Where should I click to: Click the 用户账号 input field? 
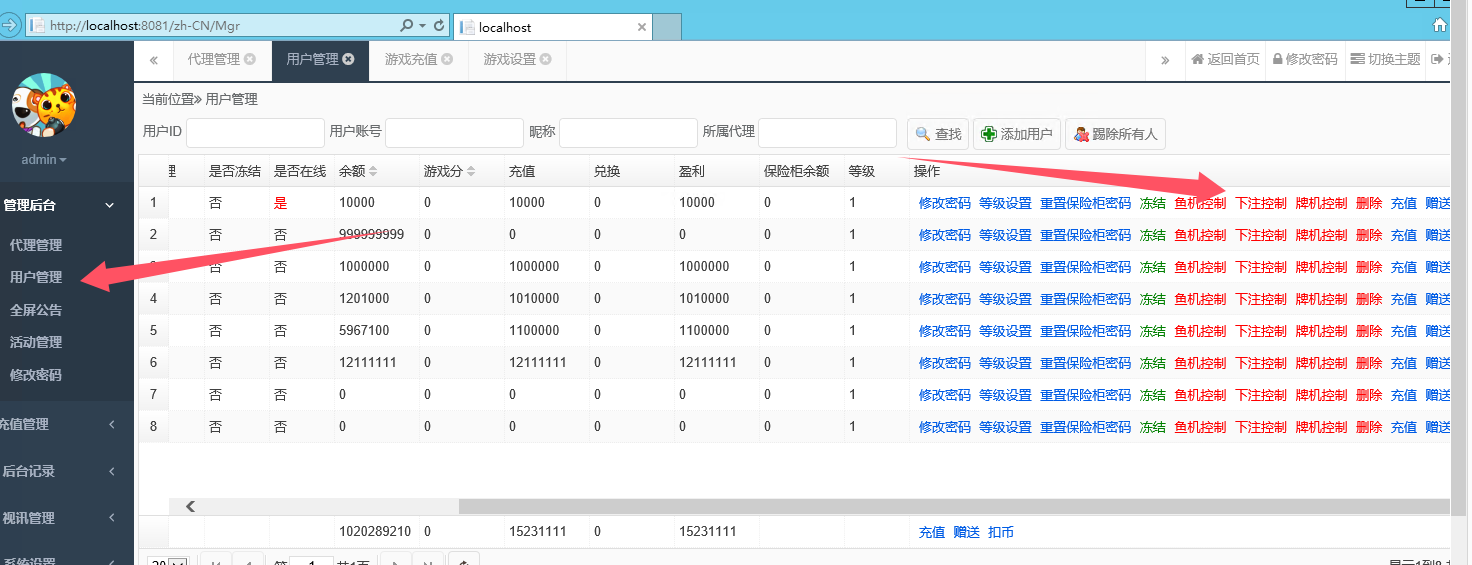(x=454, y=133)
